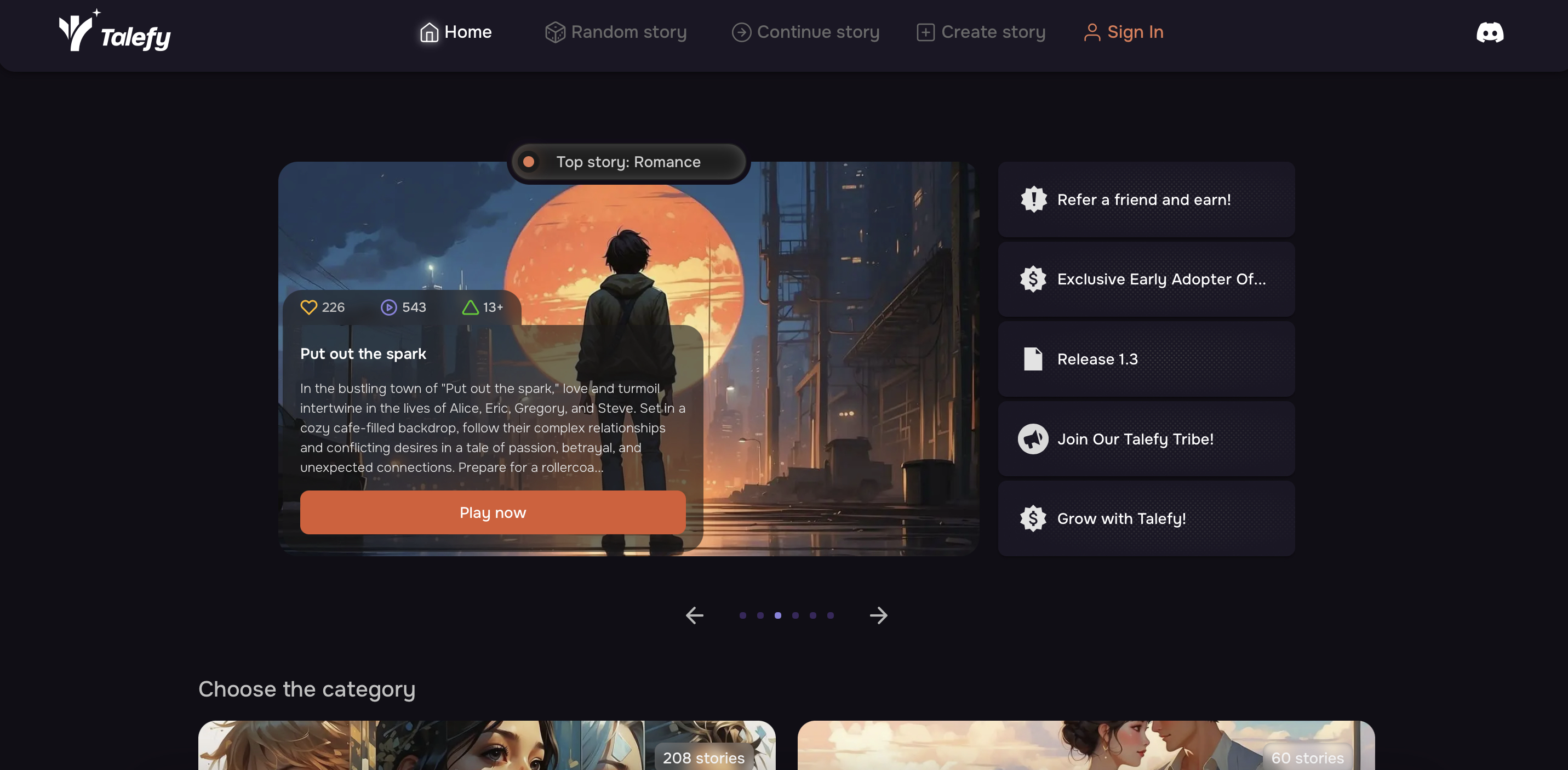Go to previous slide with left arrow
Image resolution: width=1568 pixels, height=770 pixels.
coord(695,615)
